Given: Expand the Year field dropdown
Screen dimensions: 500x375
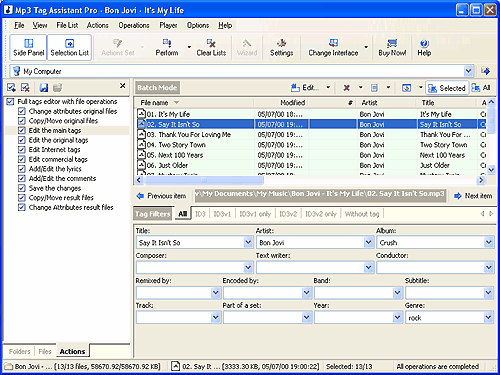Looking at the screenshot, I should (x=397, y=317).
